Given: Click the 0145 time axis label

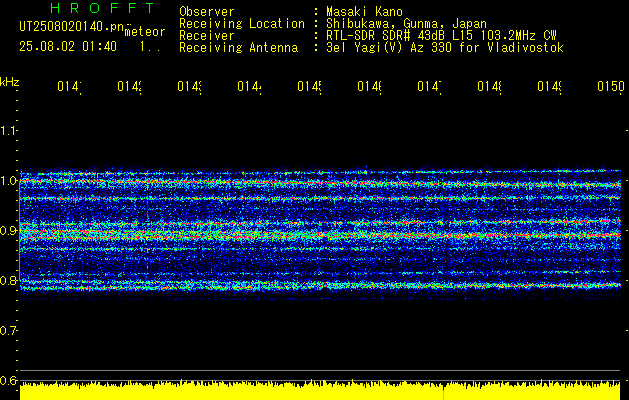Looking at the screenshot, I should coord(309,87).
